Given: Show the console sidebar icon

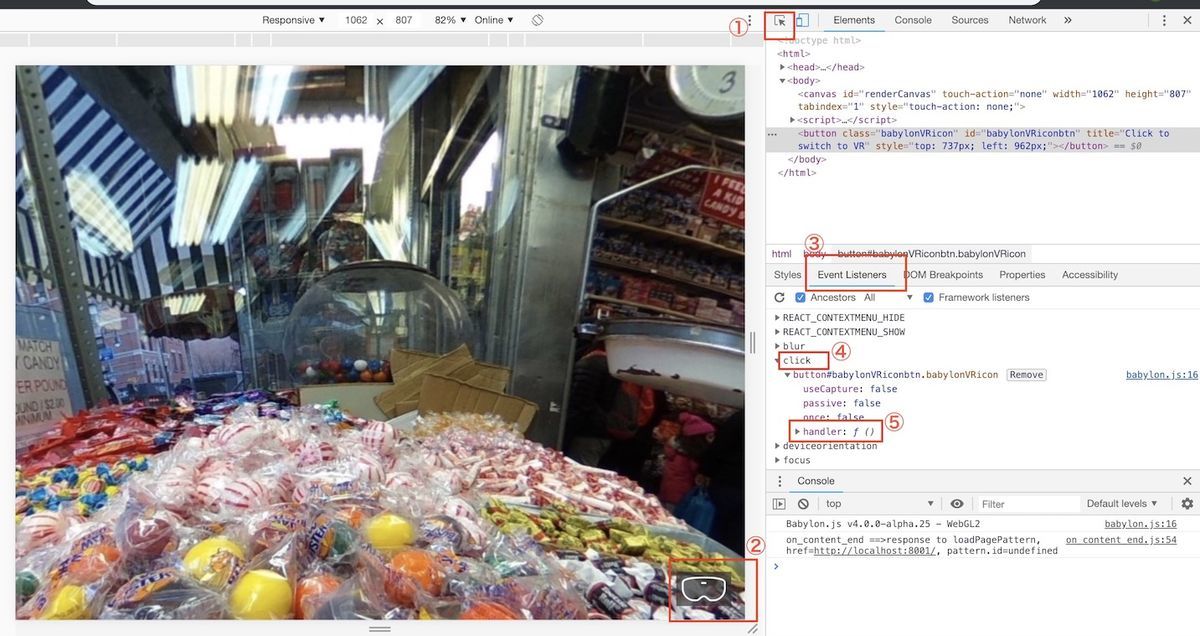Looking at the screenshot, I should click(x=780, y=504).
